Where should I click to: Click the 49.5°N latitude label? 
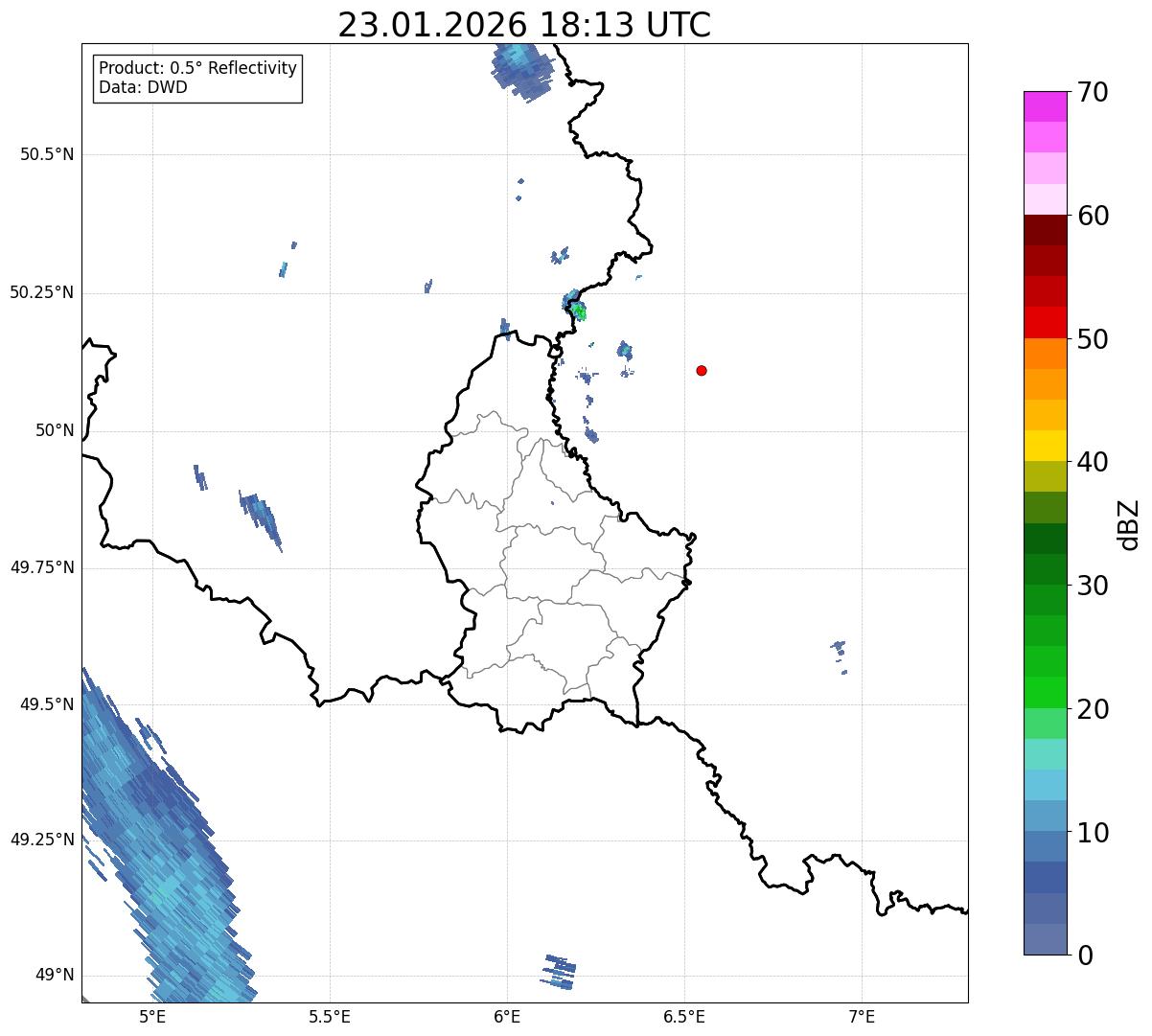47,704
